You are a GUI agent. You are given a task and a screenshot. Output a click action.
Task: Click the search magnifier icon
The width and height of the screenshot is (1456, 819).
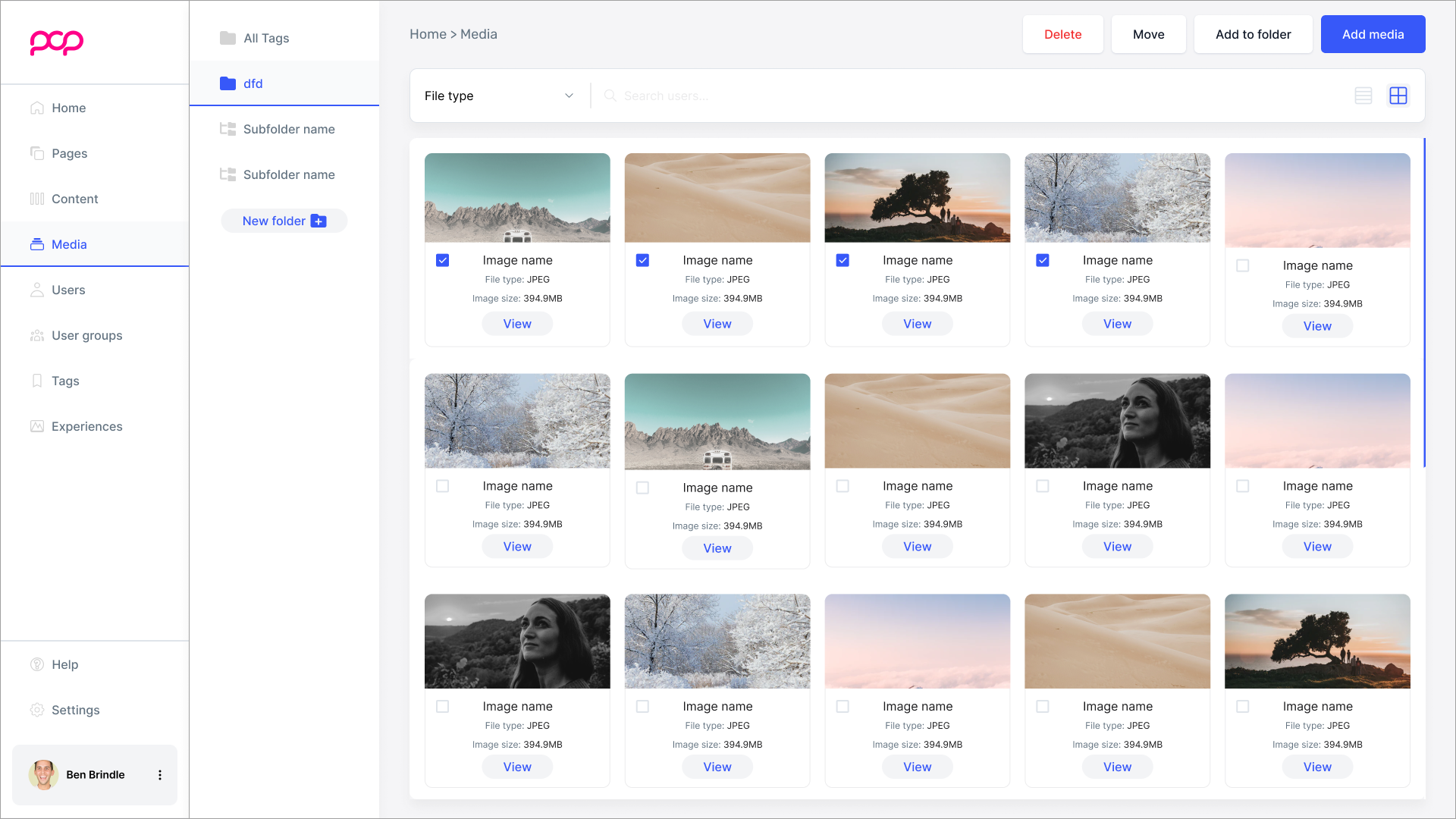coord(610,96)
